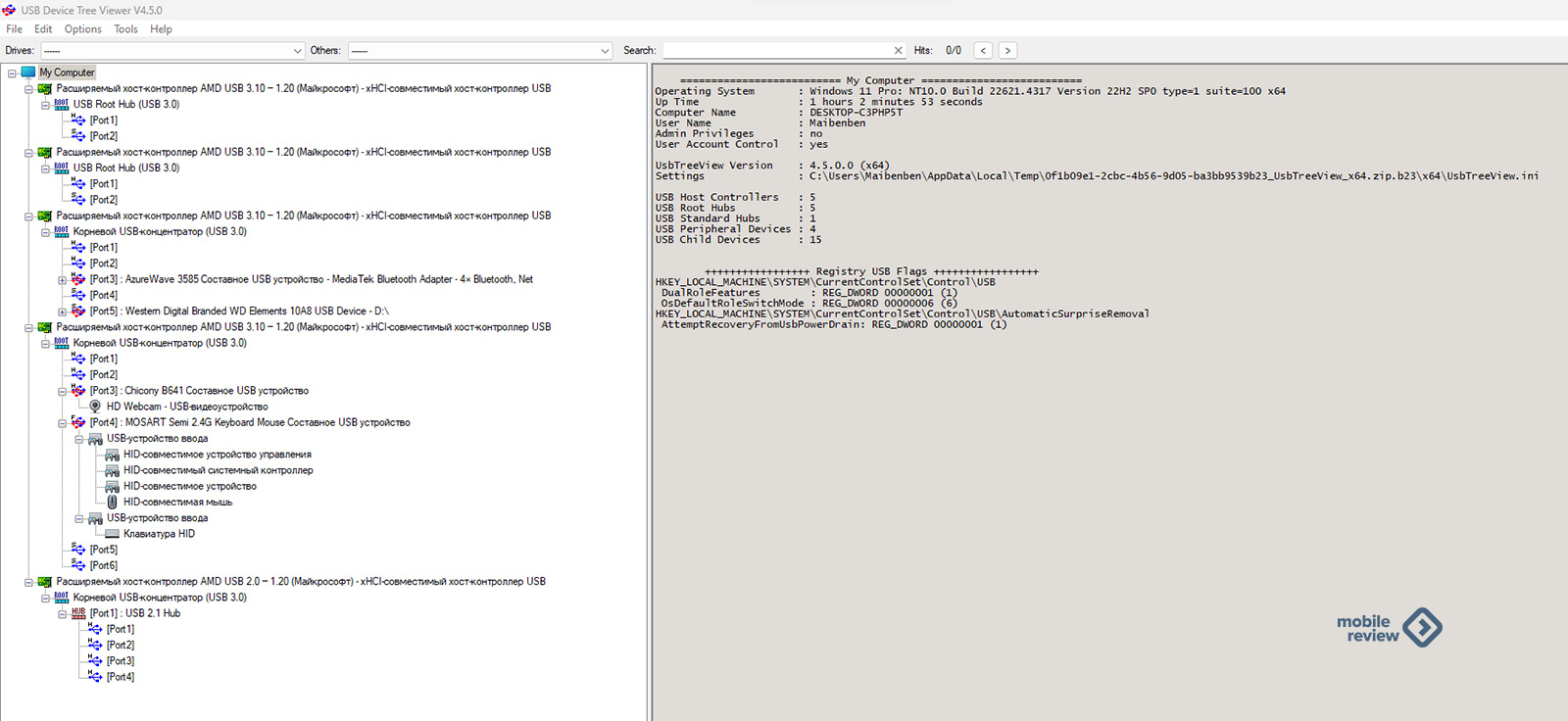Collapse the My Computer root node
Screen dimensions: 1568x721
click(x=12, y=72)
